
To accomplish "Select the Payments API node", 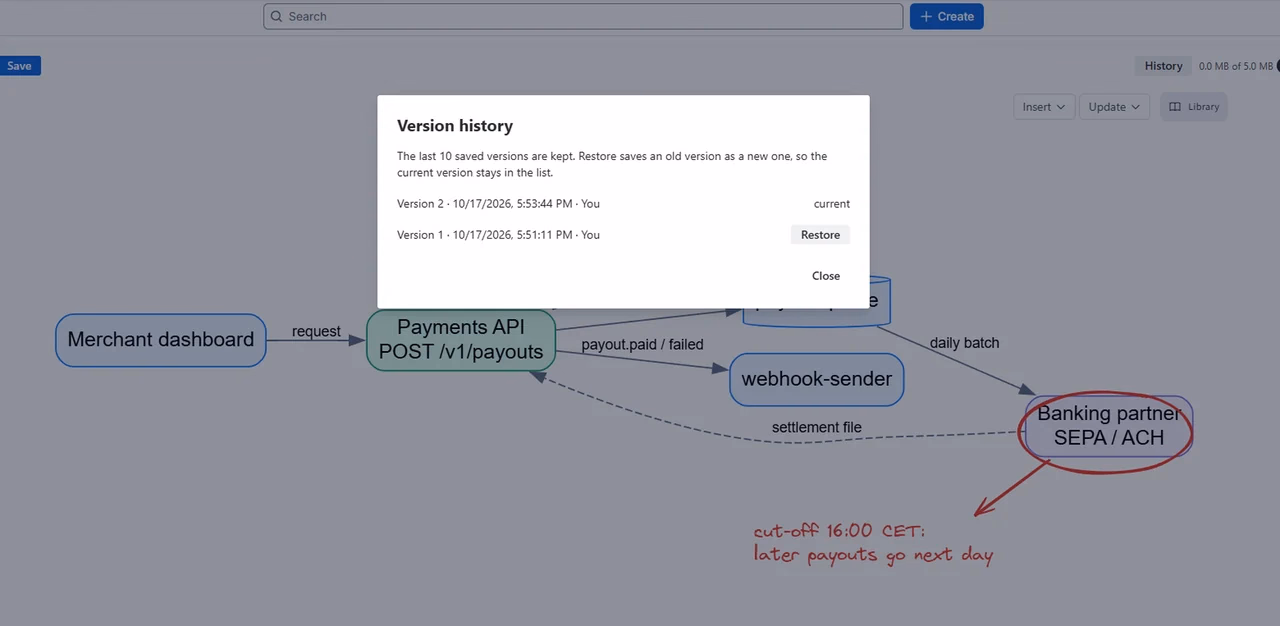I will pyautogui.click(x=461, y=340).
